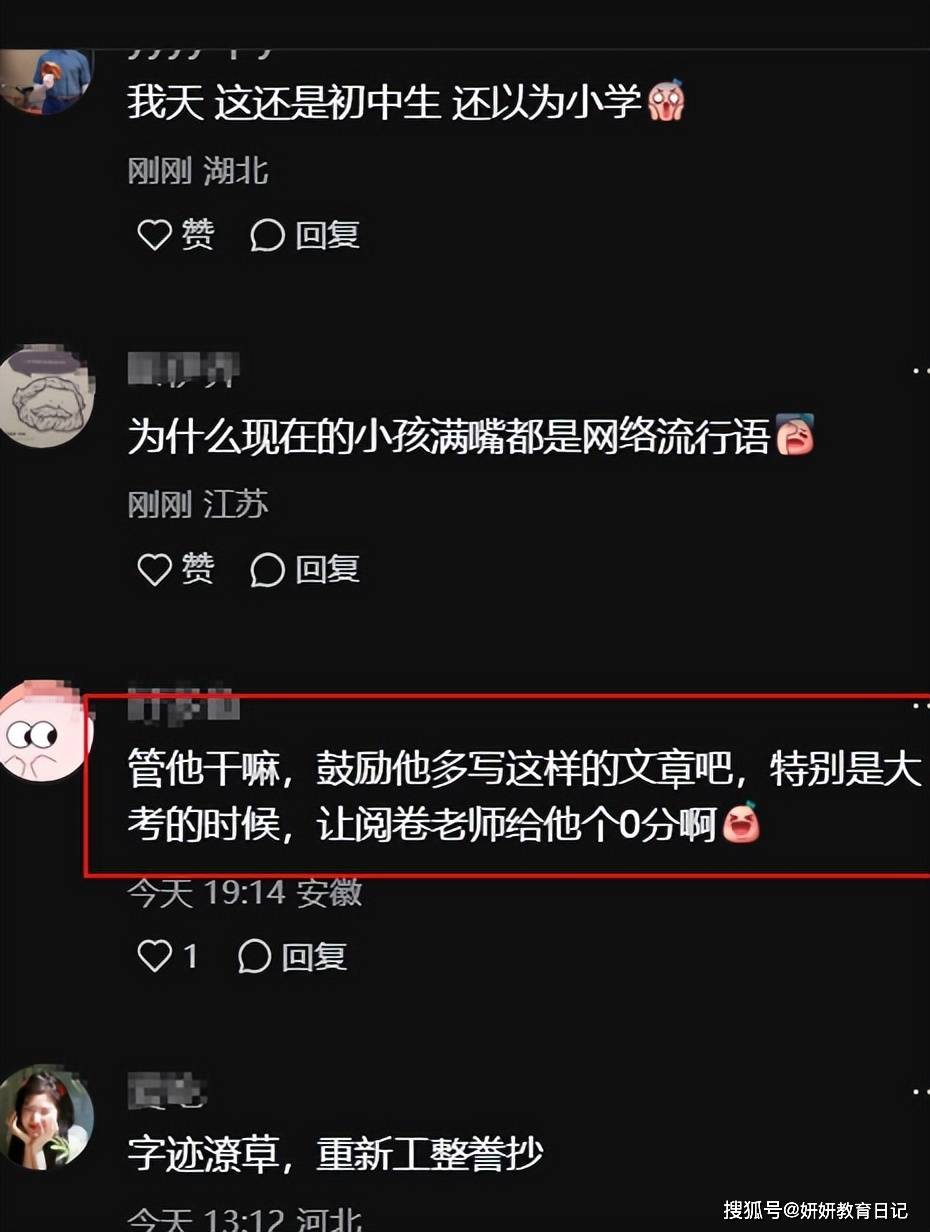Select comment text 字迹潦草，重新工整誊抄
This screenshot has height=1232, width=930.
point(335,1155)
